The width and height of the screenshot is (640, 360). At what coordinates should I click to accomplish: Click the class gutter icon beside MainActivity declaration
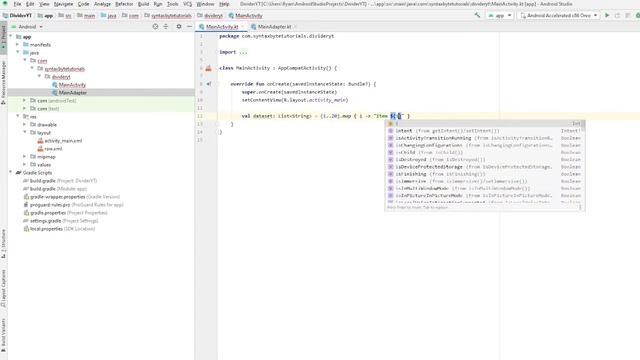coord(209,68)
